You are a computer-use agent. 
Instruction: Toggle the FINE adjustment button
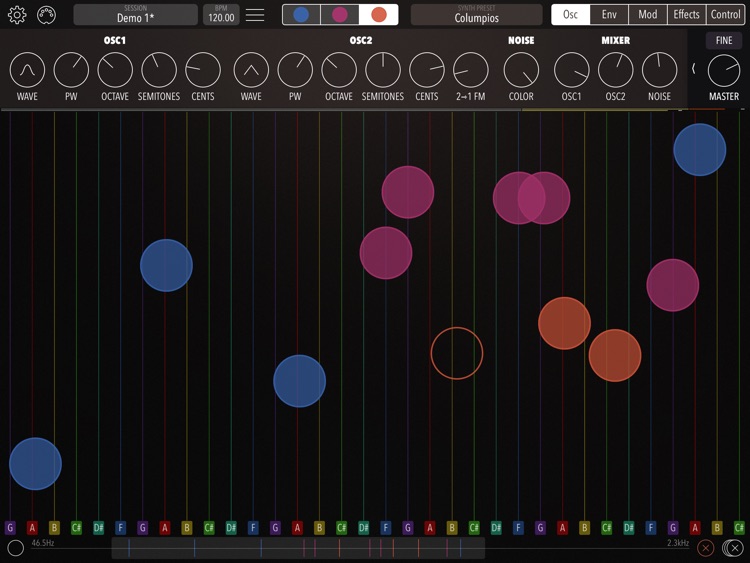(724, 41)
